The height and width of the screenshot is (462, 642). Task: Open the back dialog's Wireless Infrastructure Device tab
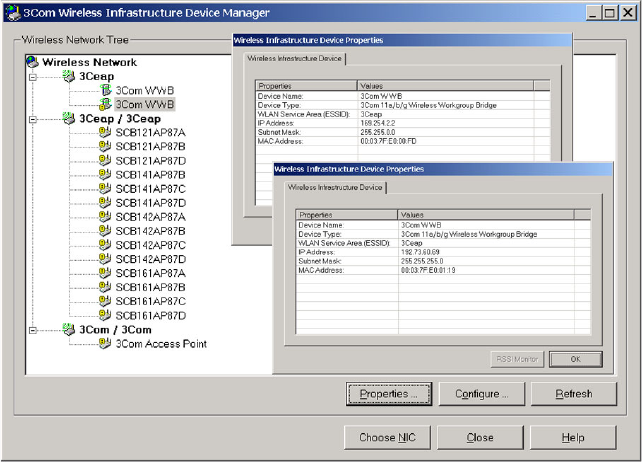tap(294, 59)
